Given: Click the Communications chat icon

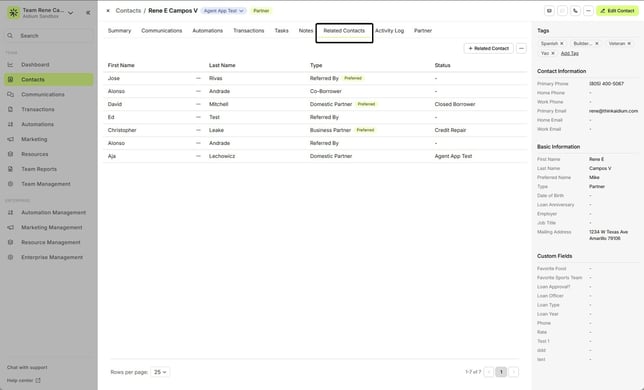Looking at the screenshot, I should coord(10,94).
